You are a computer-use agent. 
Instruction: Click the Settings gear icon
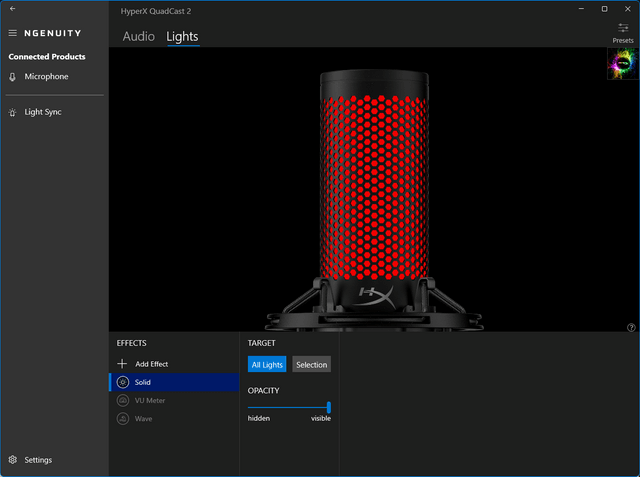point(13,460)
